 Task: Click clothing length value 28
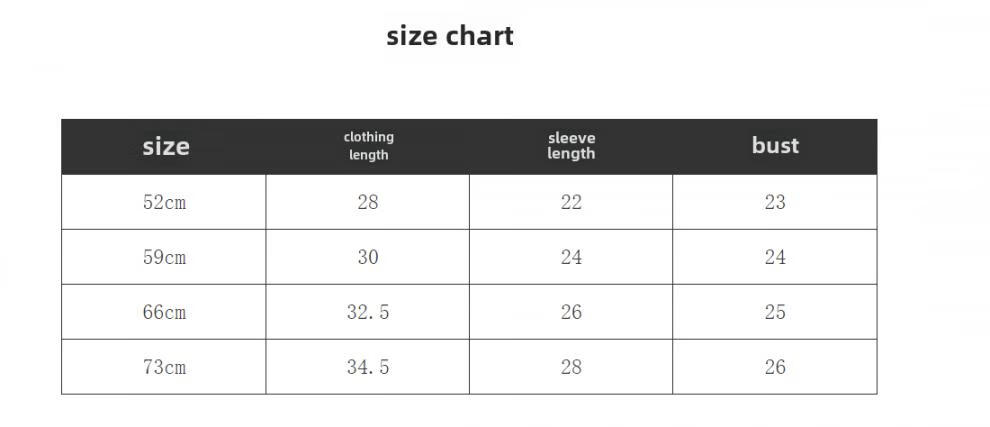pyautogui.click(x=368, y=202)
